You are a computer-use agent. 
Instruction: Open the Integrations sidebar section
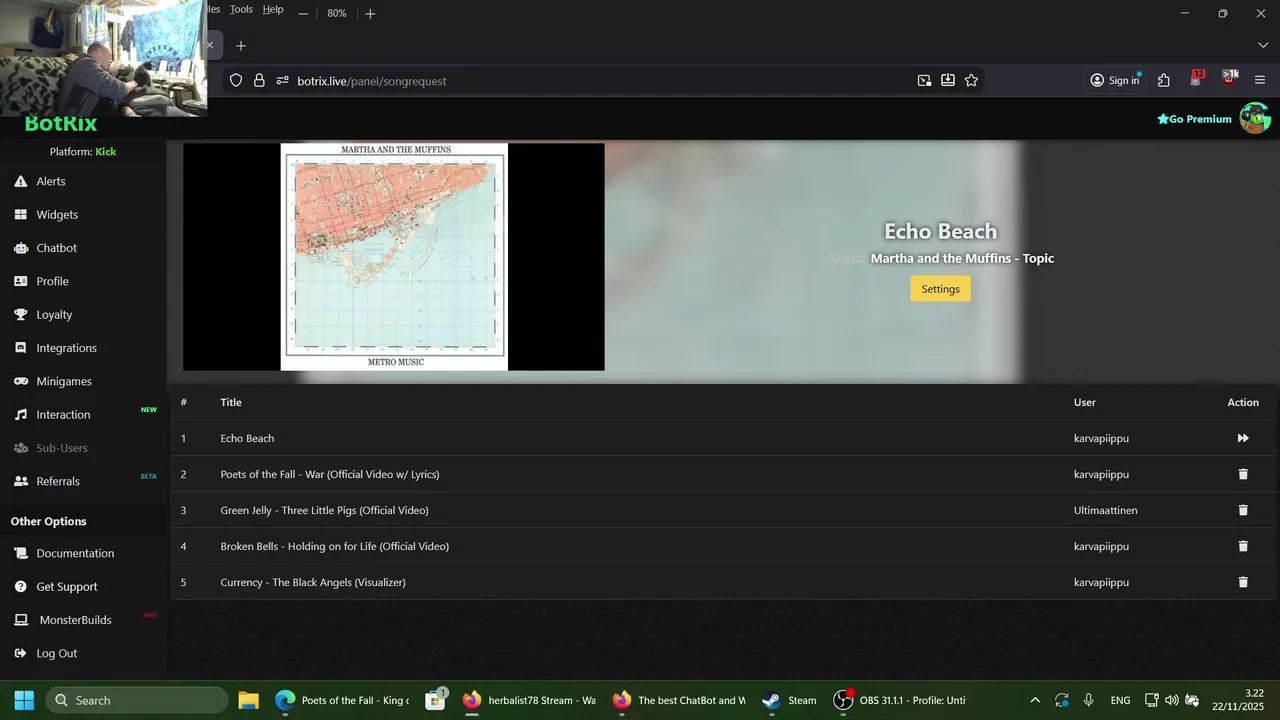pos(66,348)
